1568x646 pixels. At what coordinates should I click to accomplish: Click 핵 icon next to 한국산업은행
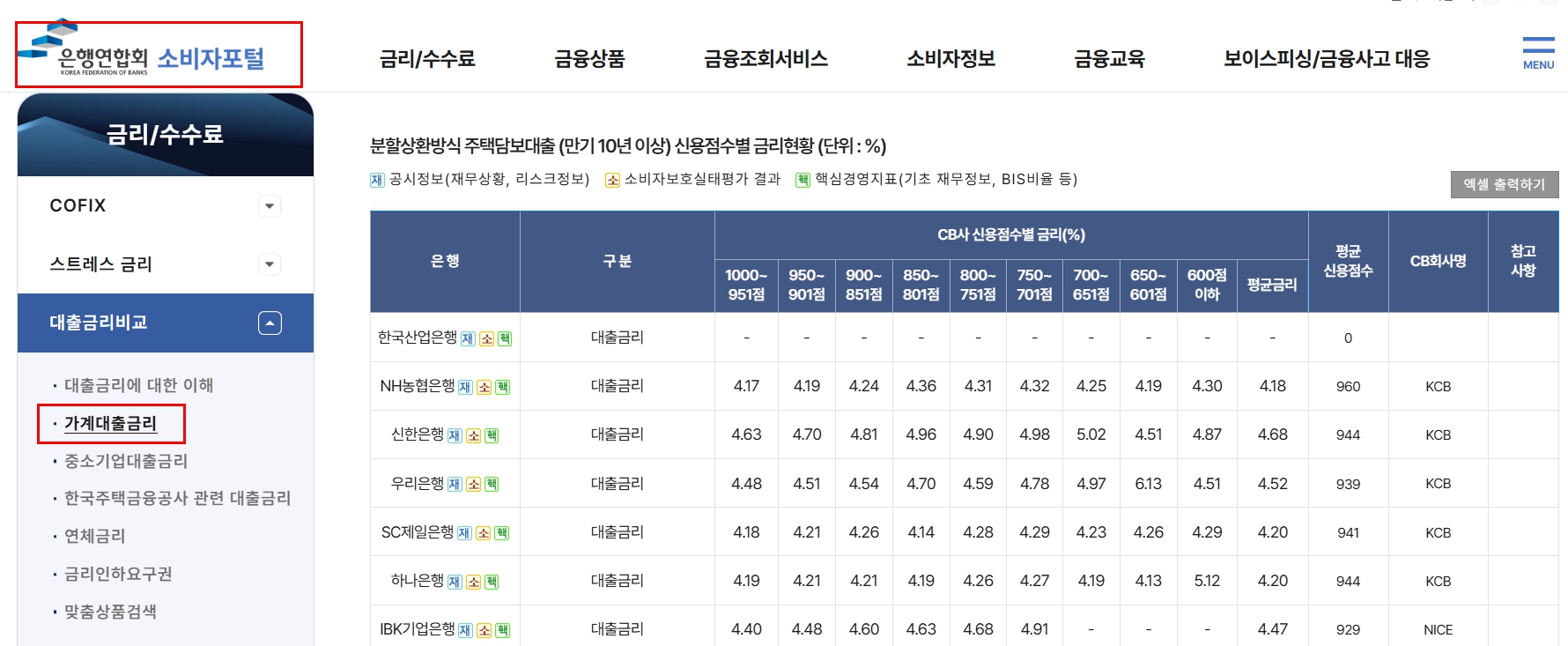[x=505, y=338]
